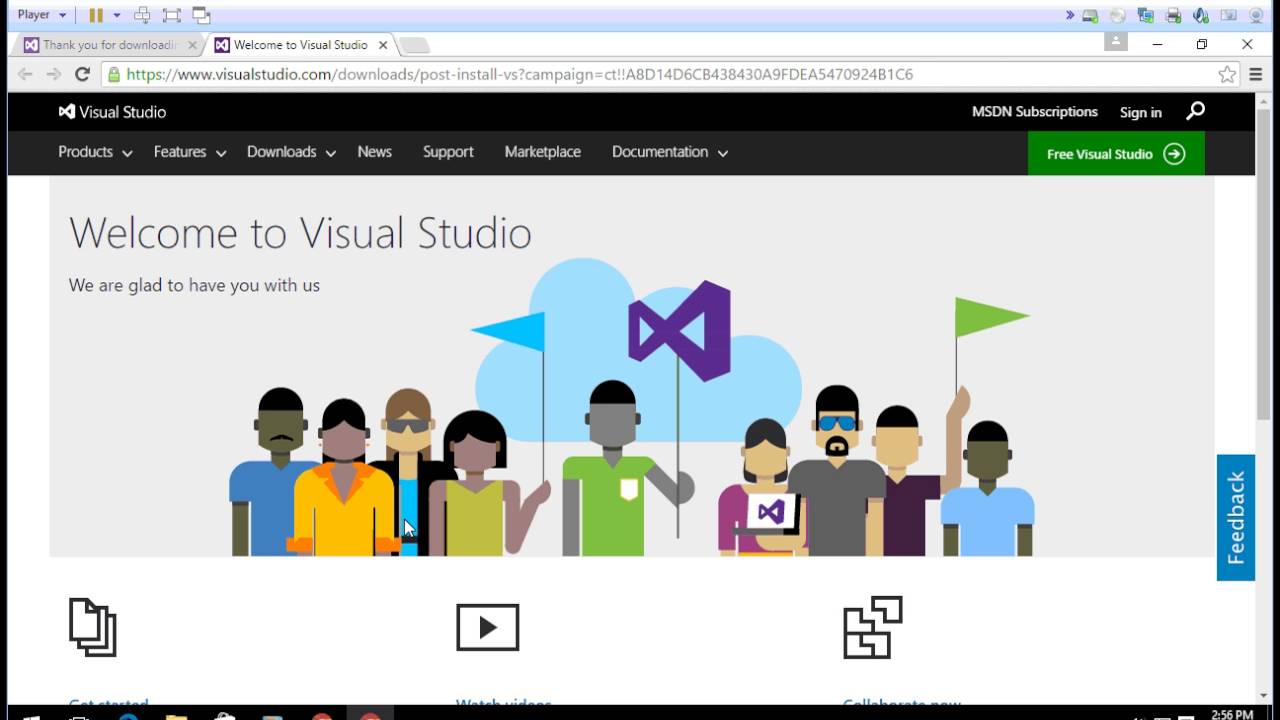1280x720 pixels.
Task: Send Ctrl+Alt+Del to the VM
Action: pos(142,15)
